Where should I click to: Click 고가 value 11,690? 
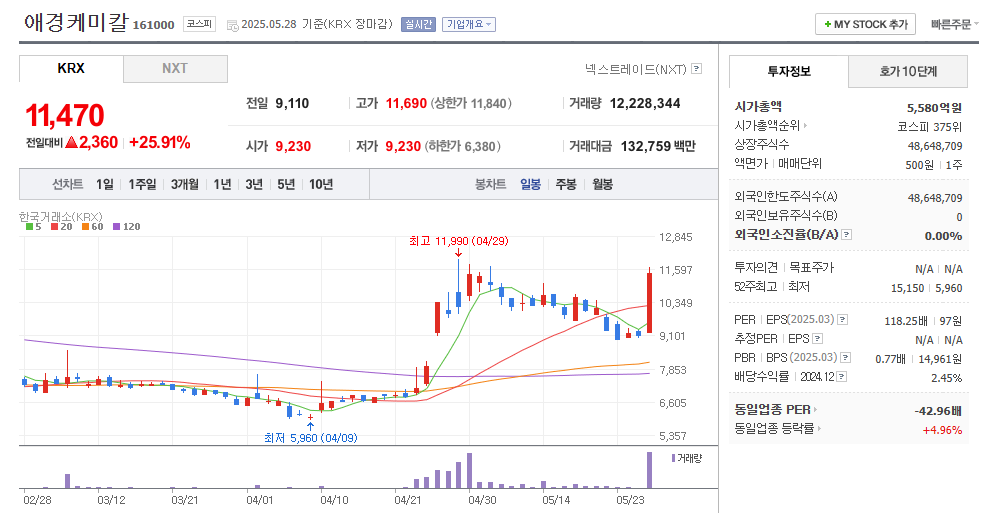click(406, 103)
